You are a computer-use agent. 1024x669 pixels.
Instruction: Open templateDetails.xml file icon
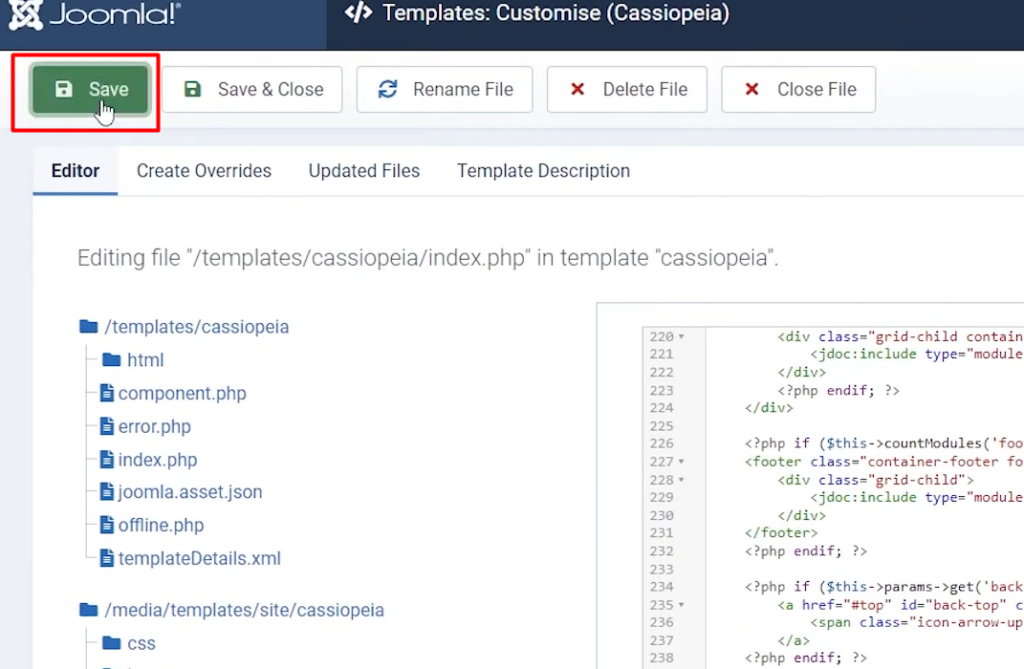pyautogui.click(x=108, y=558)
